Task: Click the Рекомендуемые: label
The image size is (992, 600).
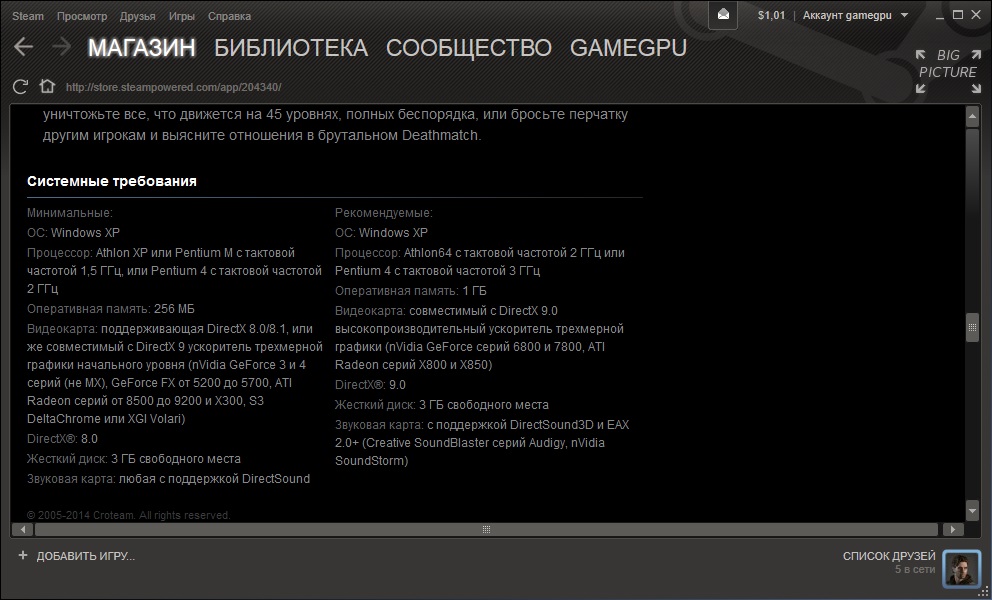Action: [384, 213]
